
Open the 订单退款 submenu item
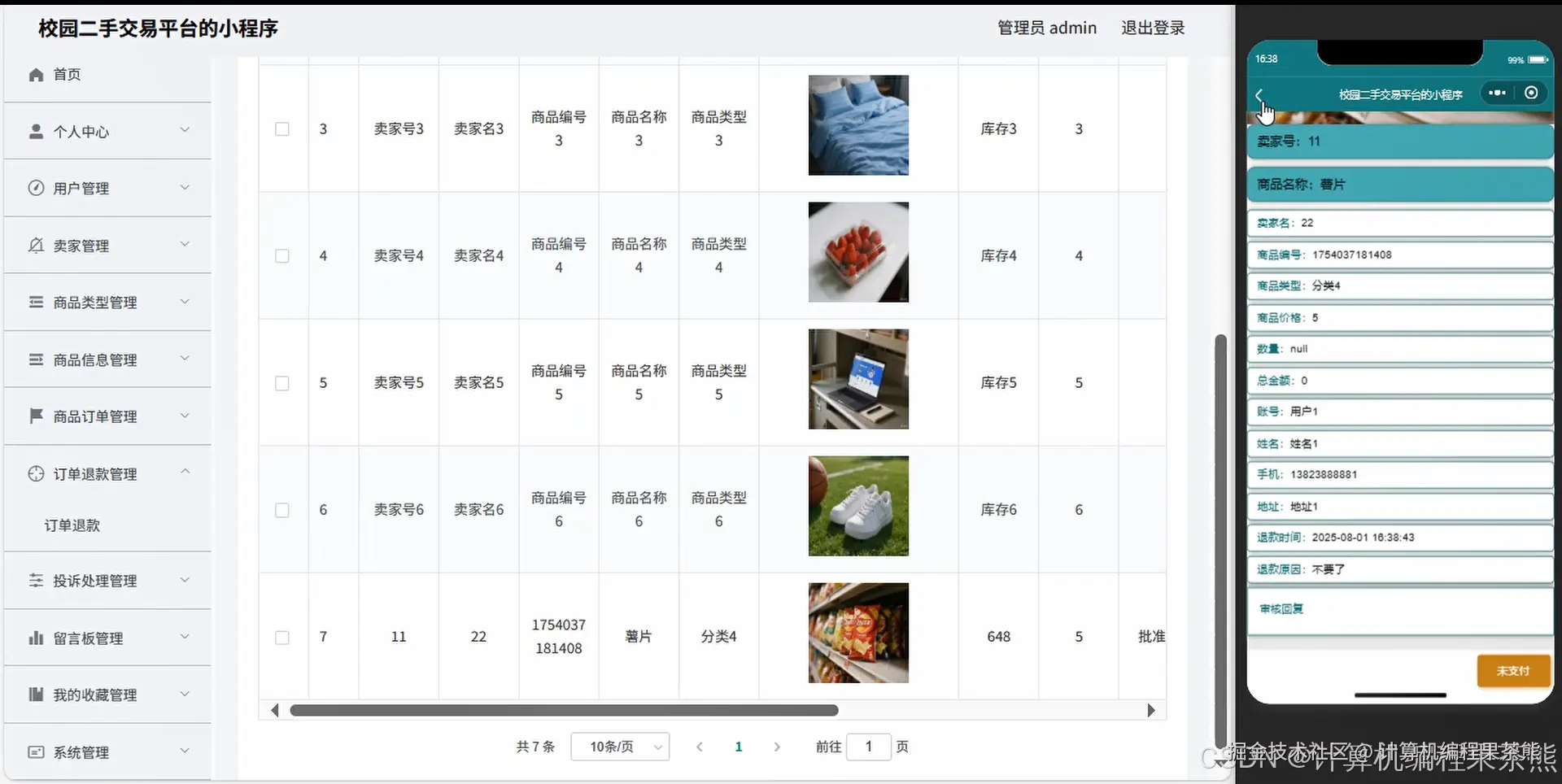point(72,525)
